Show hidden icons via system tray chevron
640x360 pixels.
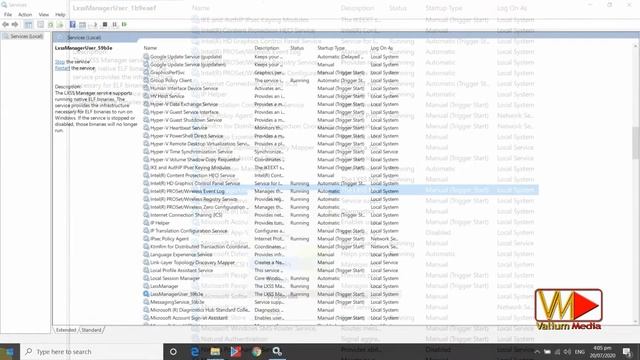click(x=537, y=352)
